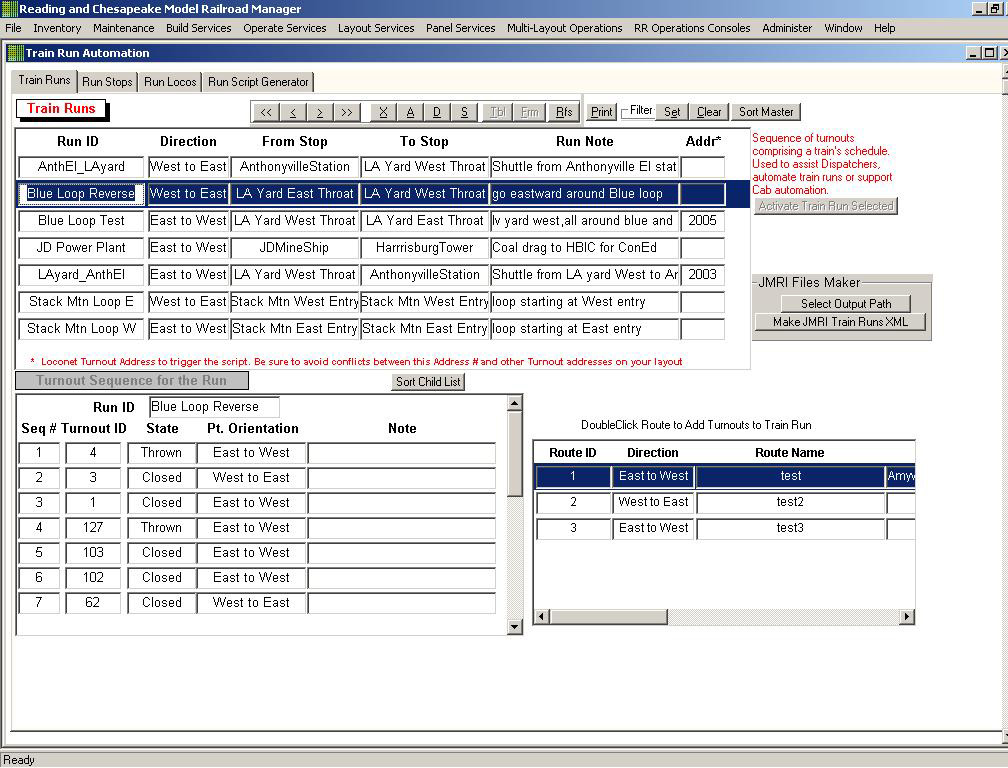Open the Operate Services menu
This screenshot has height=768, width=1008.
click(x=285, y=28)
